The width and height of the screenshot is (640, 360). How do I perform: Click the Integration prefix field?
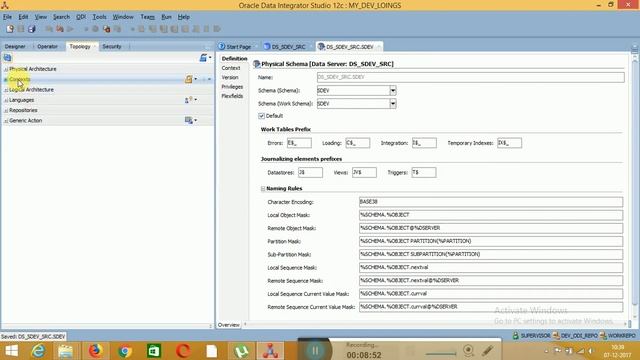click(x=424, y=143)
